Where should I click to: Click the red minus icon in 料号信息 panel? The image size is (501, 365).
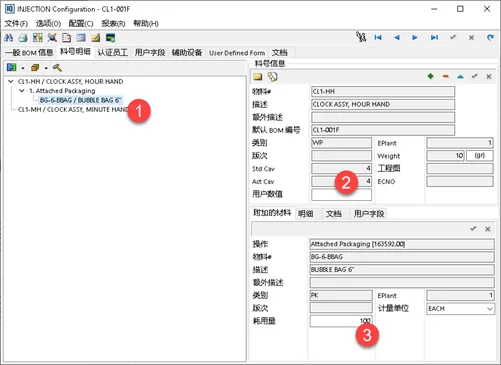click(446, 76)
